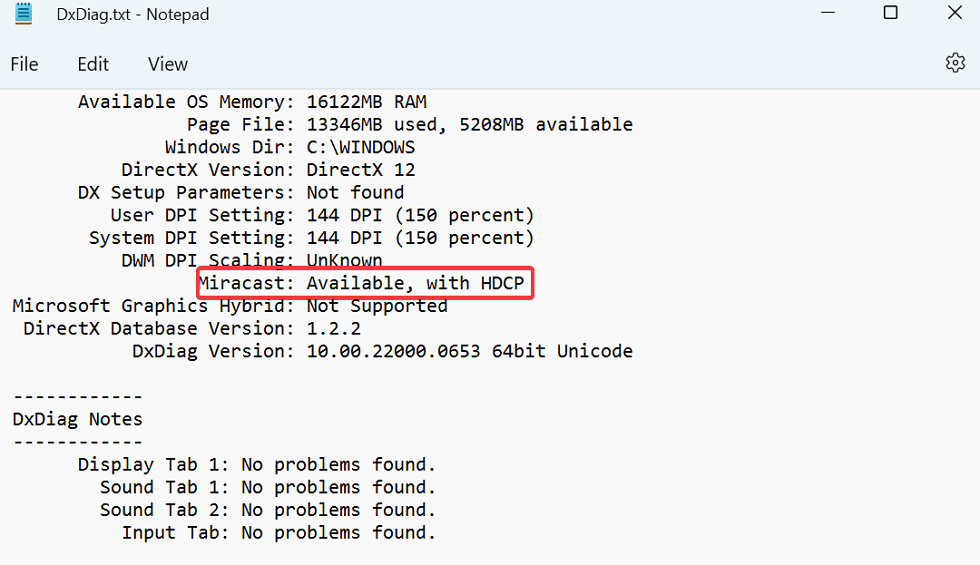Place cursor on Display Tab 1 line

coord(257,465)
